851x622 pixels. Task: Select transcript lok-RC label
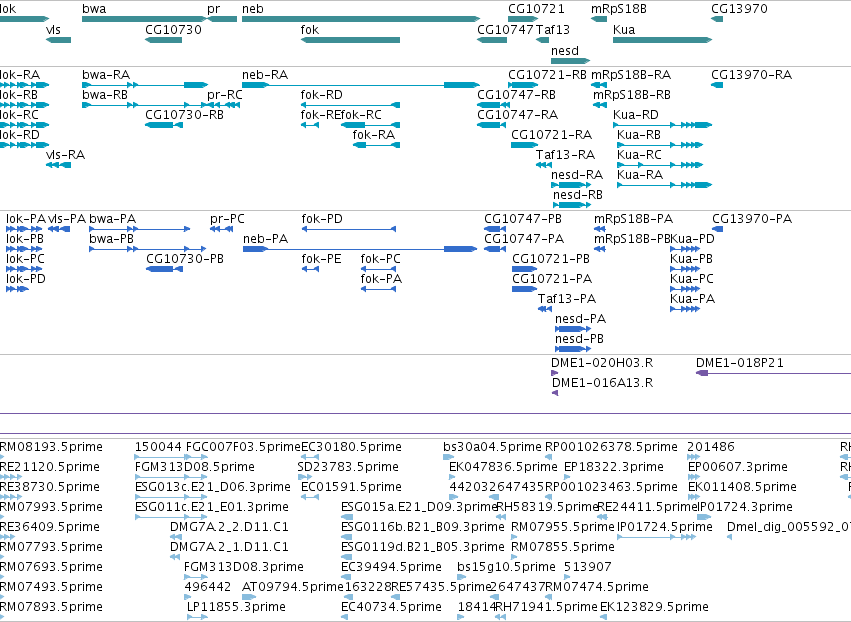[20, 115]
